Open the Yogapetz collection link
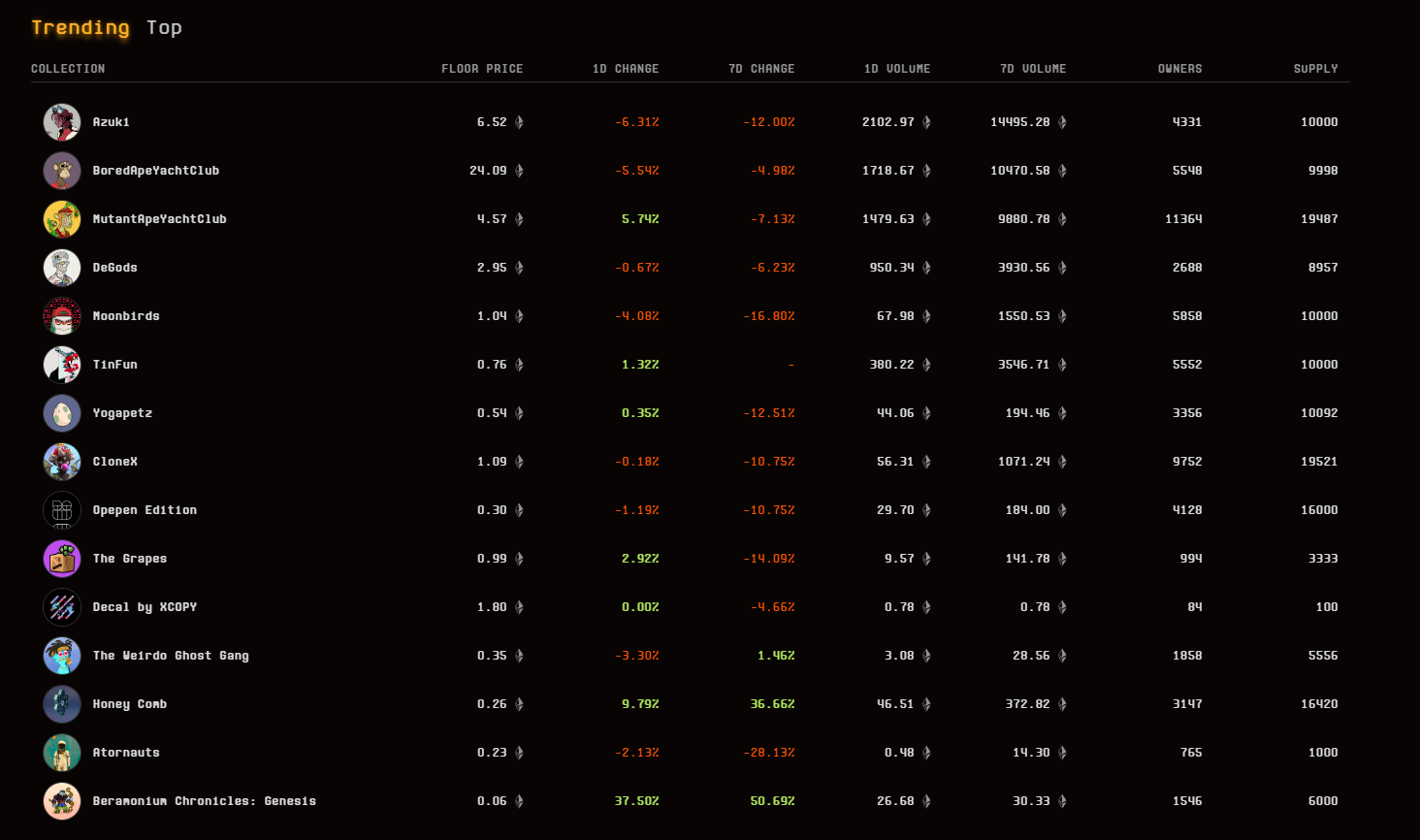 (x=123, y=413)
